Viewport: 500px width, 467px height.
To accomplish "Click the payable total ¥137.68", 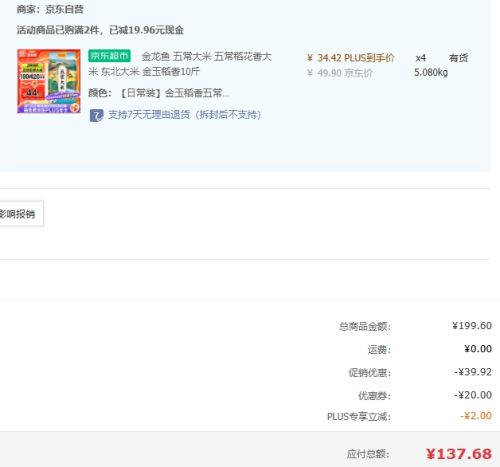I will (x=459, y=454).
